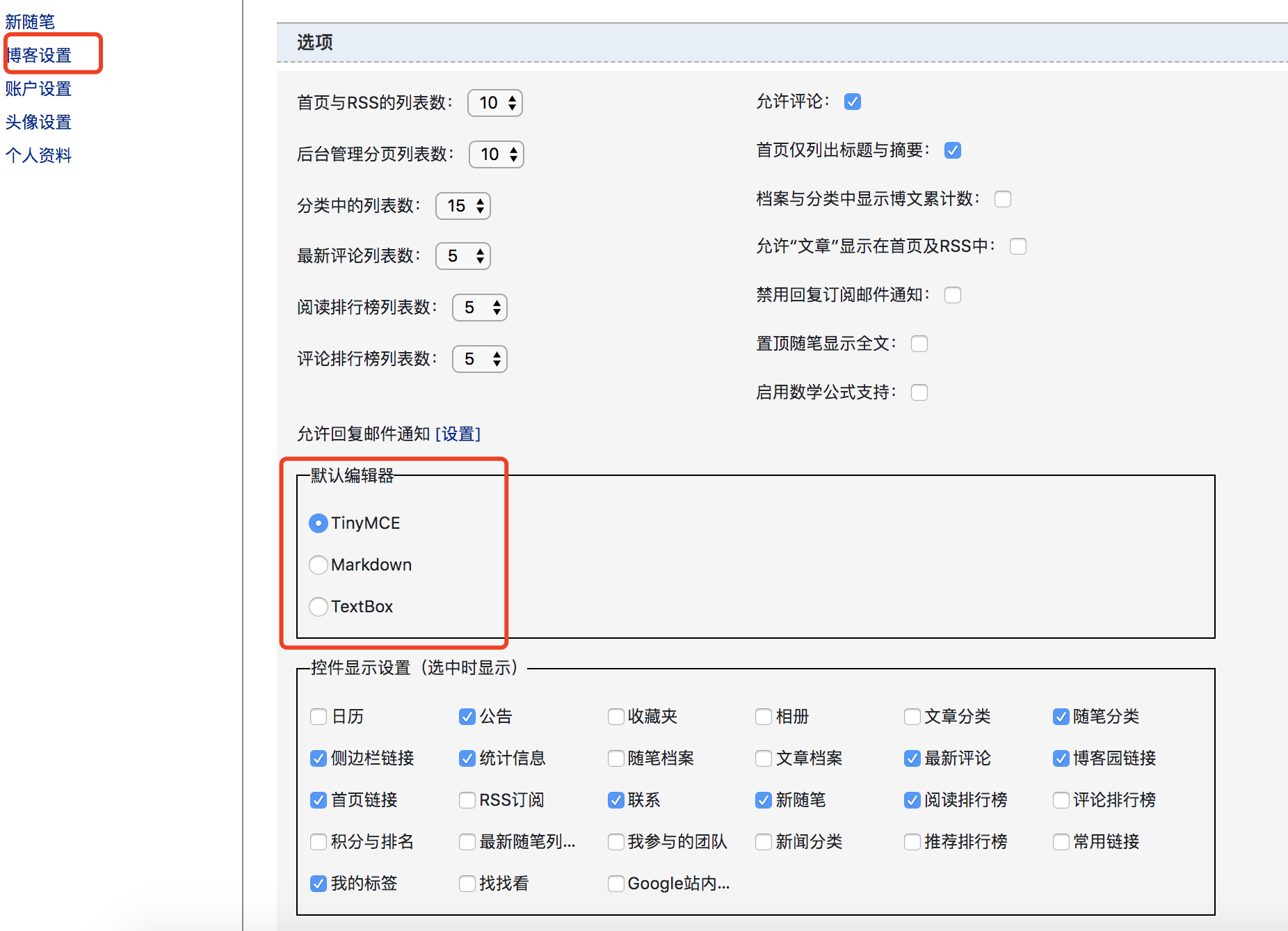Check 我参与的团队 widget option
The width and height of the screenshot is (1288, 931).
coord(616,842)
